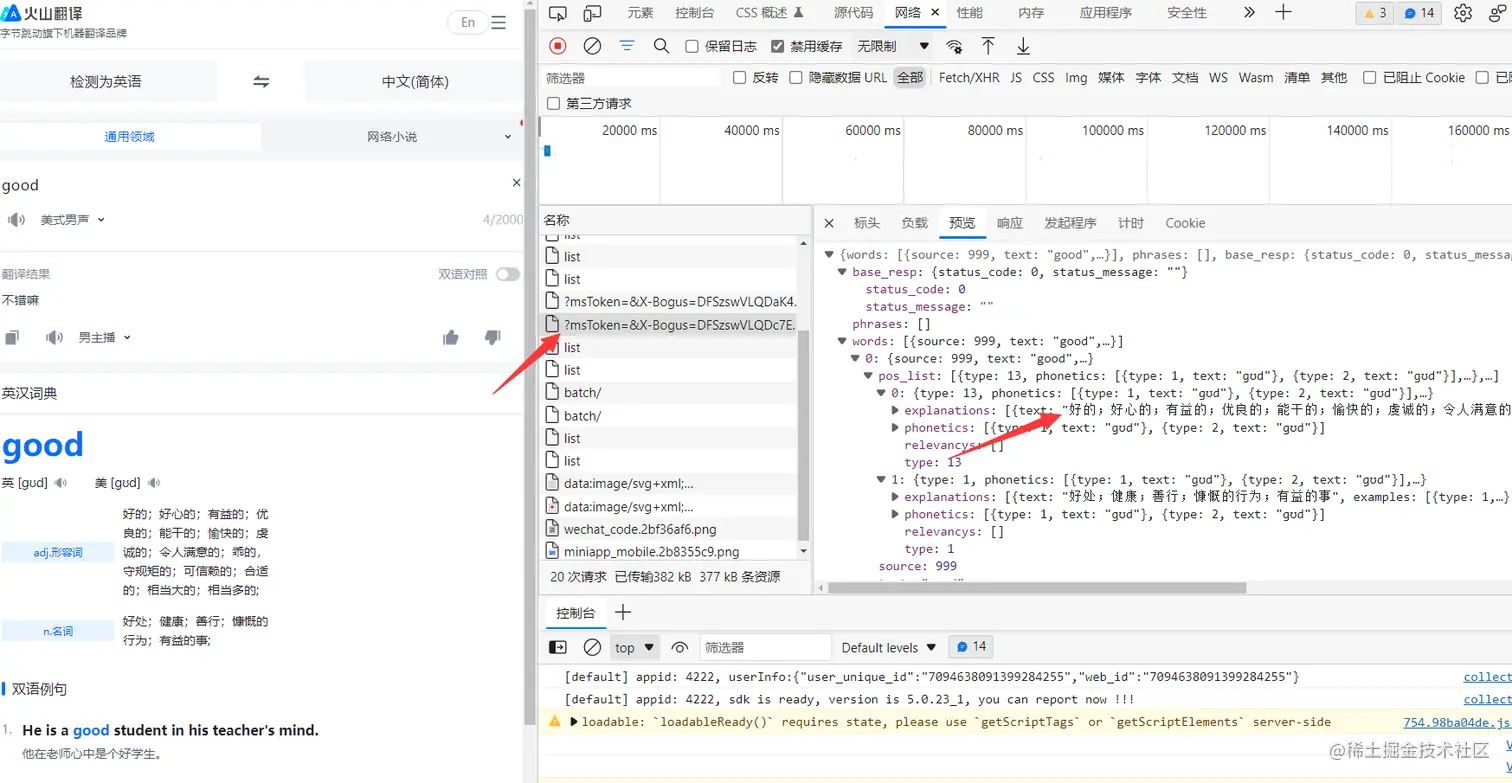1512x783 pixels.
Task: Open the 男主播 voice dropdown
Action: [x=105, y=338]
